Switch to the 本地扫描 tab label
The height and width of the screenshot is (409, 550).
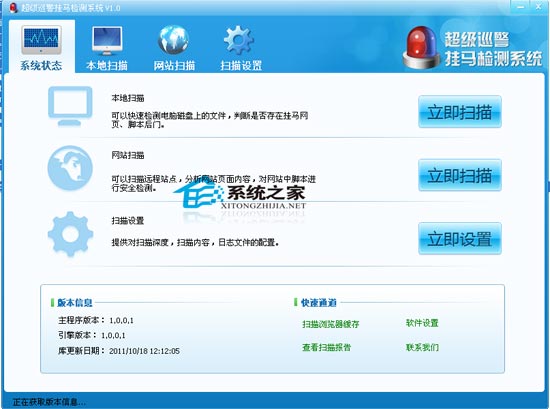click(x=107, y=66)
